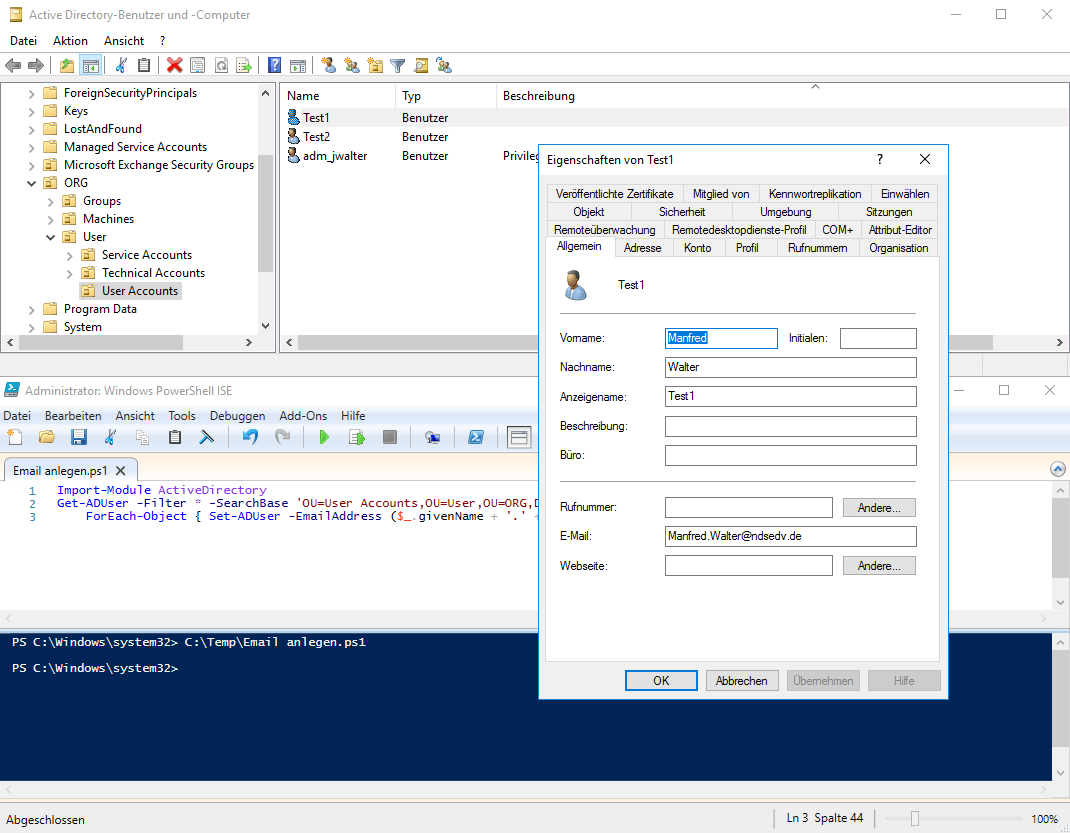Viewport: 1070px width, 833px height.
Task: Open the Debuggen menu in PowerShell ISE
Action: pyautogui.click(x=237, y=416)
